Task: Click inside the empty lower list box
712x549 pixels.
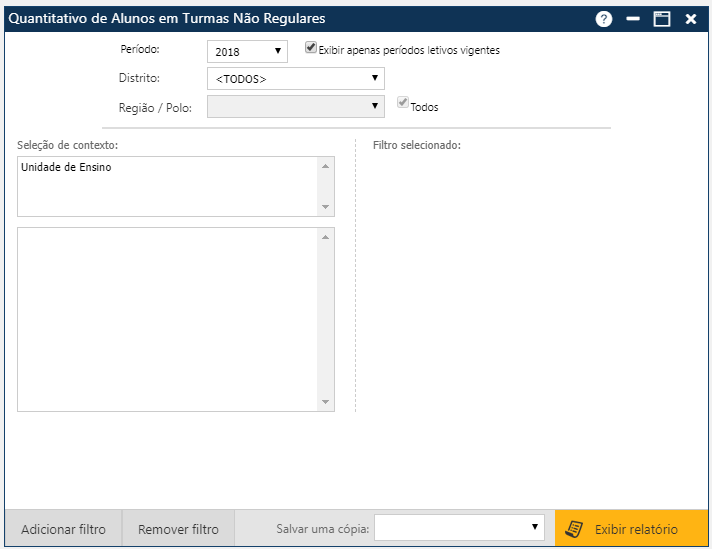Action: coord(167,319)
